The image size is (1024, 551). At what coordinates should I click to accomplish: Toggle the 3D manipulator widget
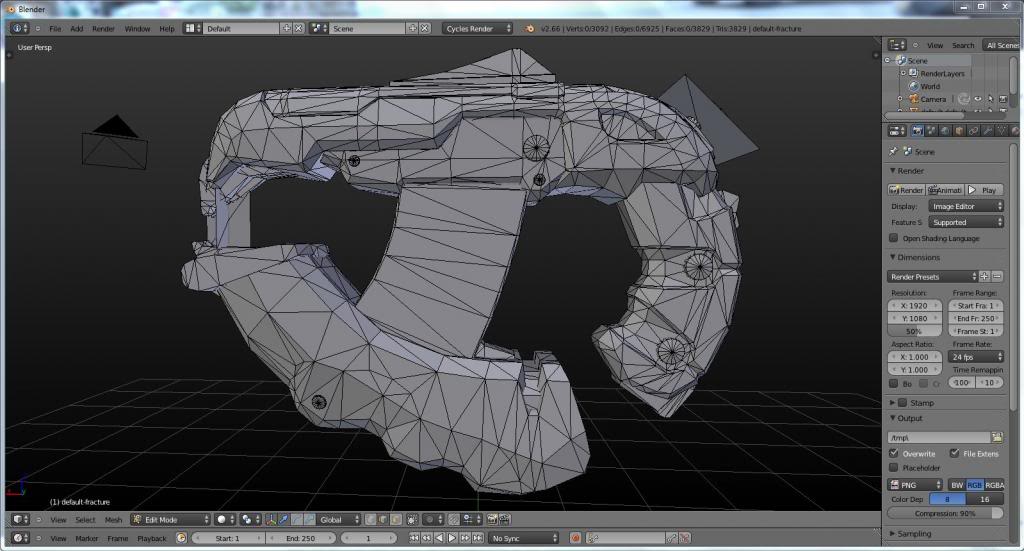pos(271,520)
